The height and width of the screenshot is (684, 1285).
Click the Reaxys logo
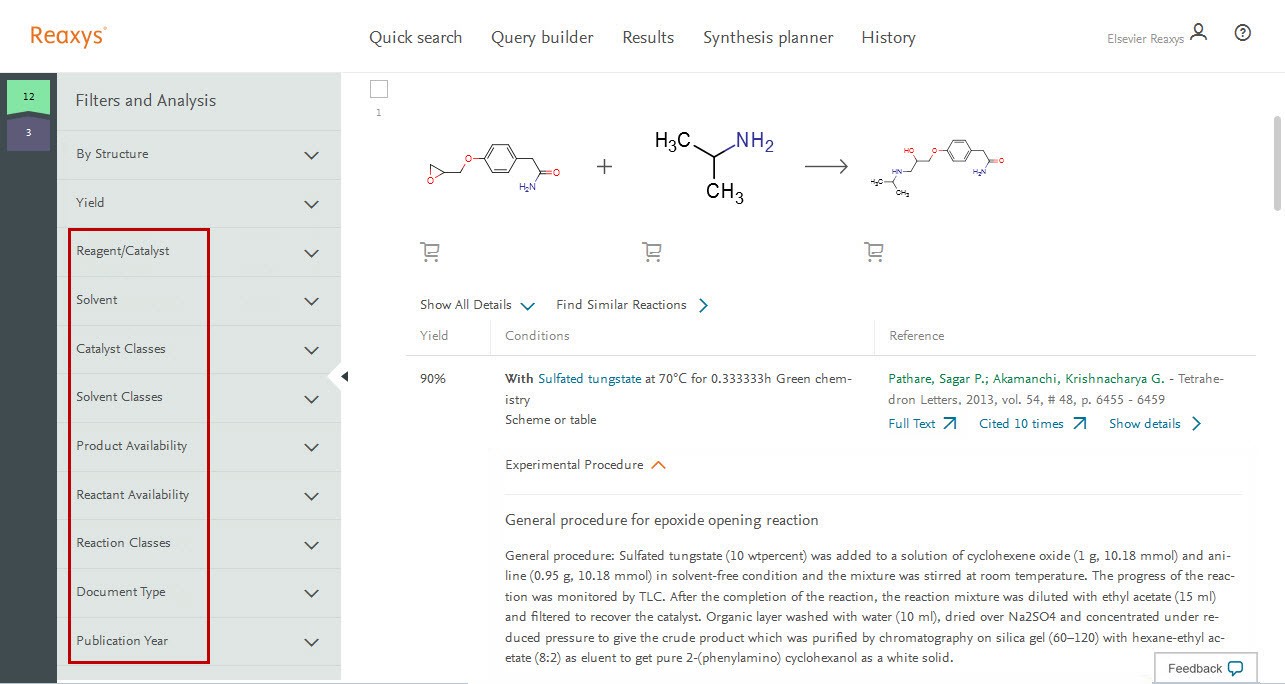pos(68,36)
